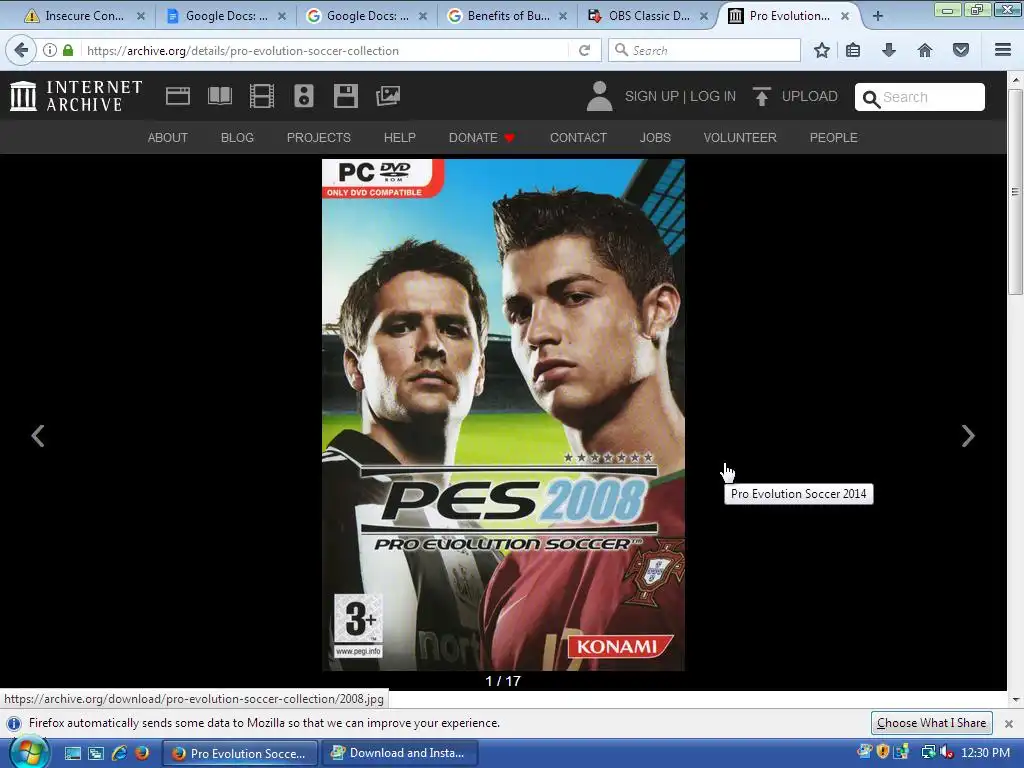Click the Upload arrow icon
The width and height of the screenshot is (1024, 768).
coord(761,97)
